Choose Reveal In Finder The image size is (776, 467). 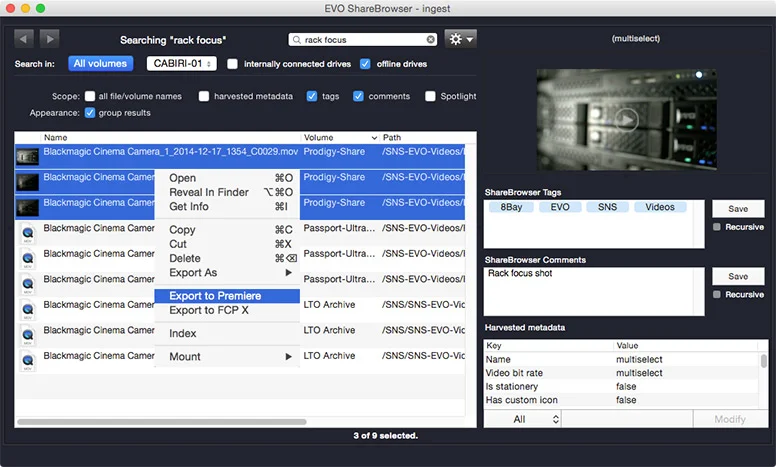click(227, 192)
